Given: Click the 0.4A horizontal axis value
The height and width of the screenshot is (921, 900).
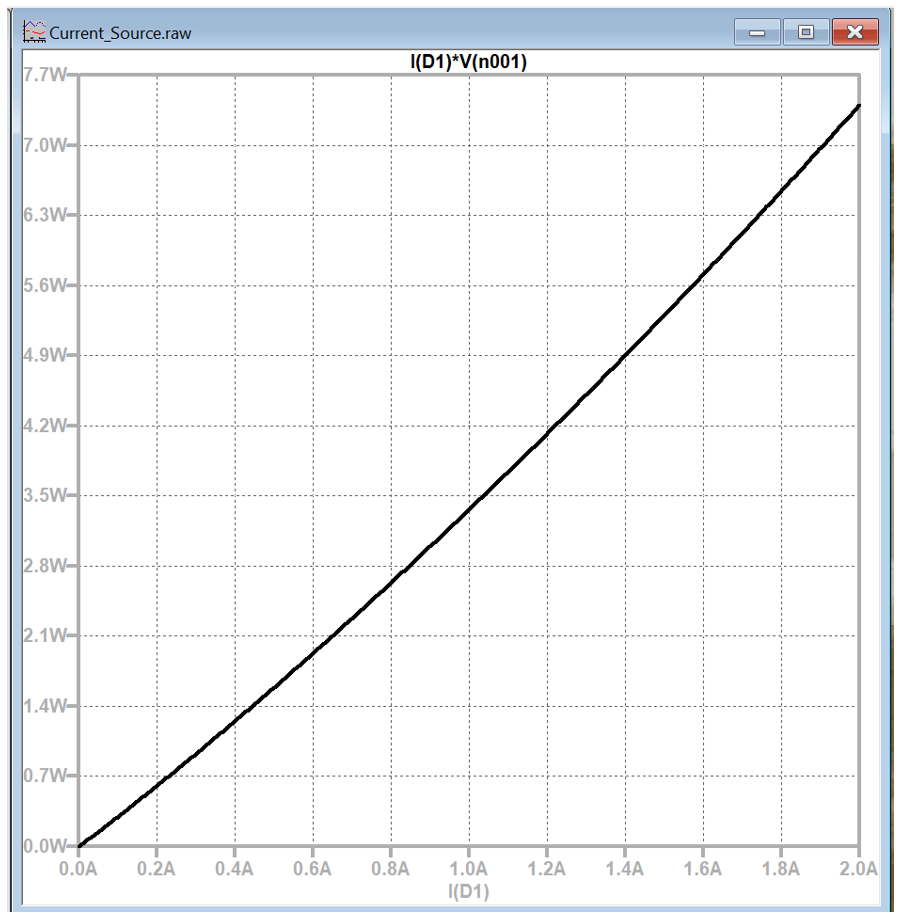Looking at the screenshot, I should pos(234,868).
